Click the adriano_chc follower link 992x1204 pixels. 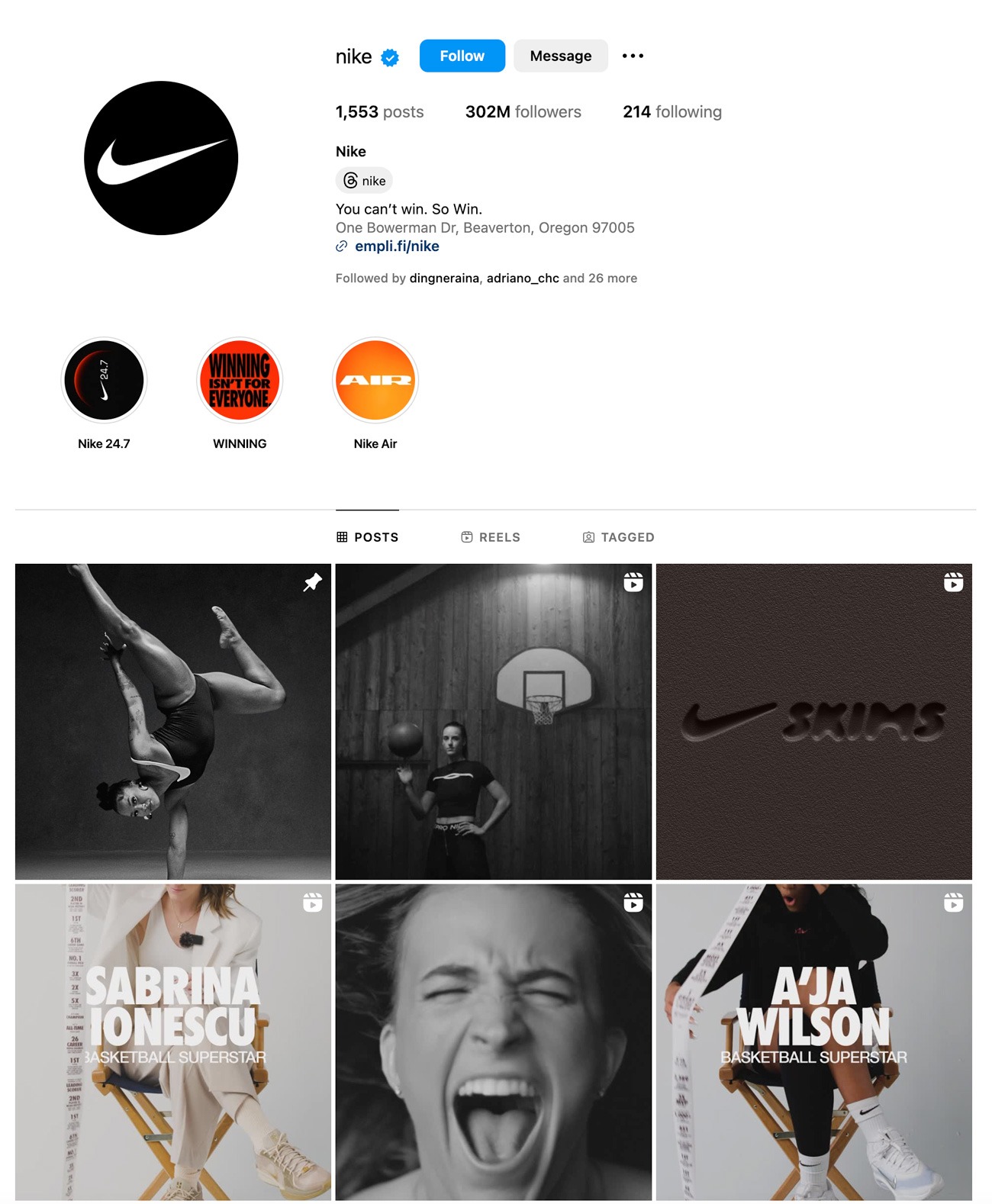coord(523,278)
